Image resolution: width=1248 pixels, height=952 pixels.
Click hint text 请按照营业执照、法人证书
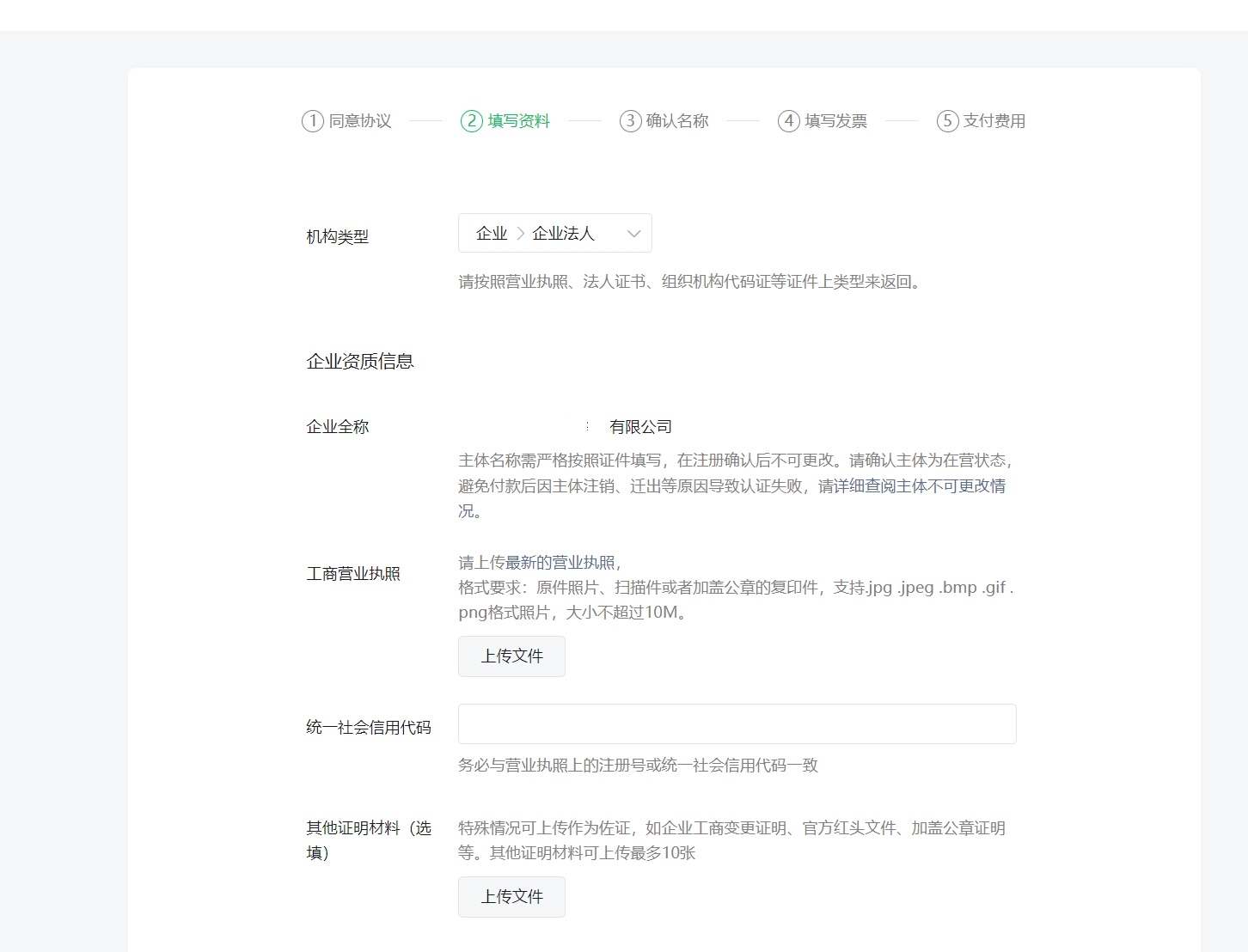coord(692,282)
